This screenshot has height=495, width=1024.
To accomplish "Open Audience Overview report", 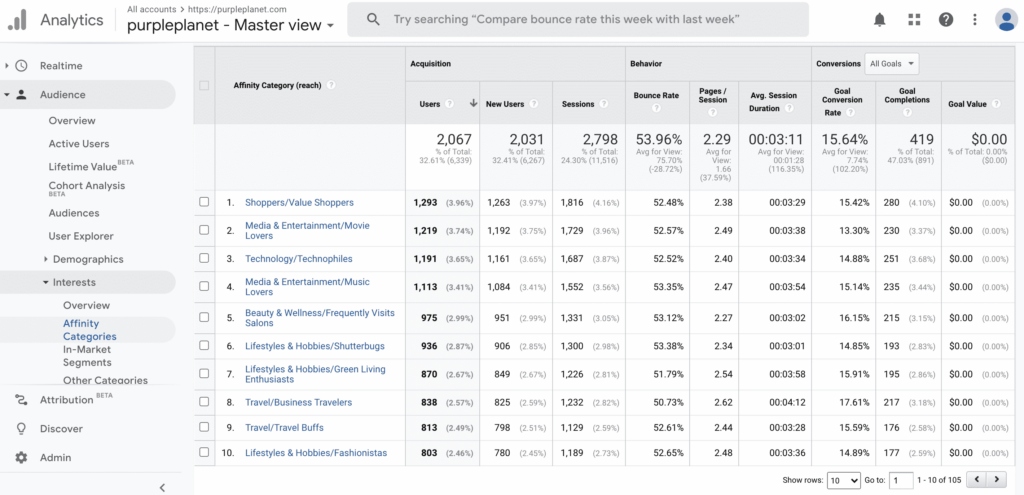I will [x=72, y=121].
